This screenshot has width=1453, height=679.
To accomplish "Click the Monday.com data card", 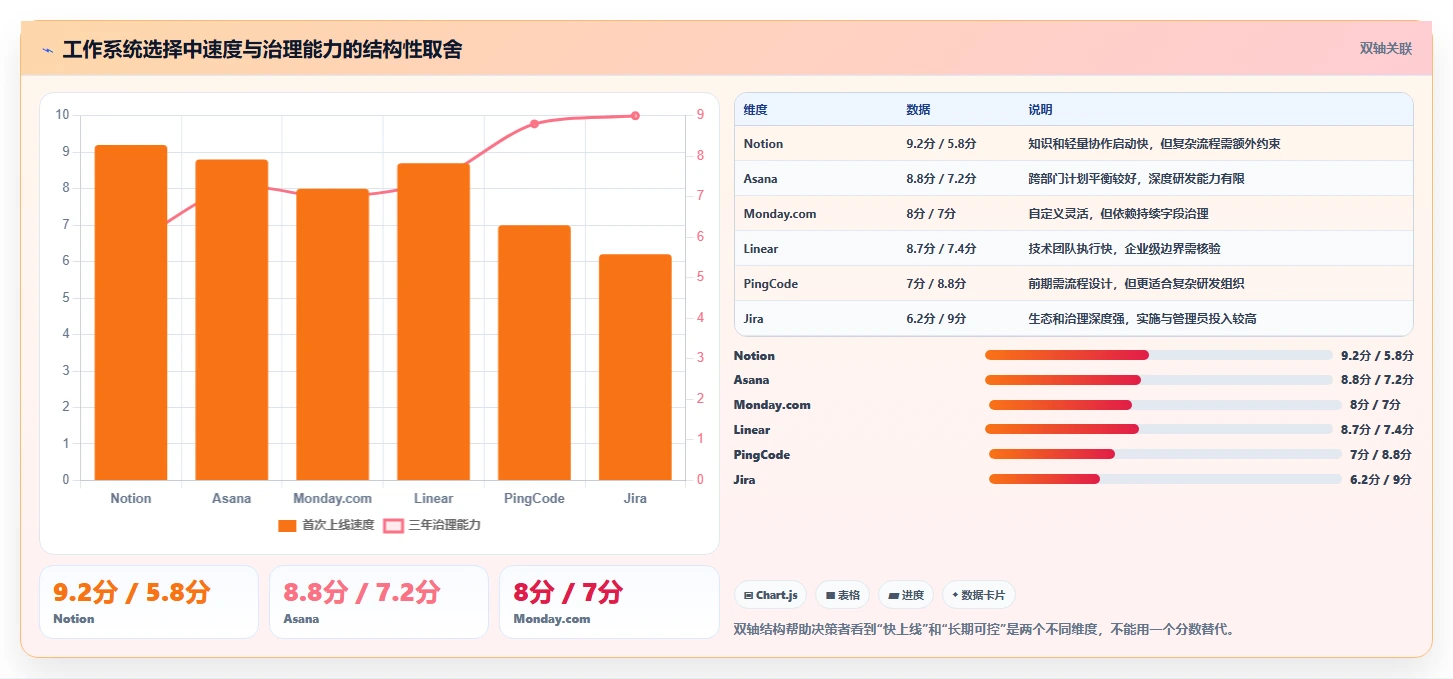I will pyautogui.click(x=609, y=602).
